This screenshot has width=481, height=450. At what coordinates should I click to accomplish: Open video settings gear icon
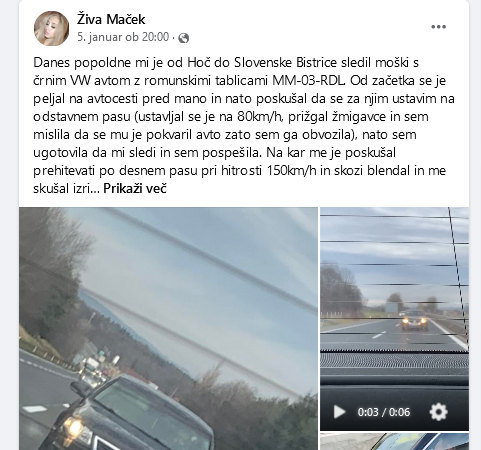[438, 412]
